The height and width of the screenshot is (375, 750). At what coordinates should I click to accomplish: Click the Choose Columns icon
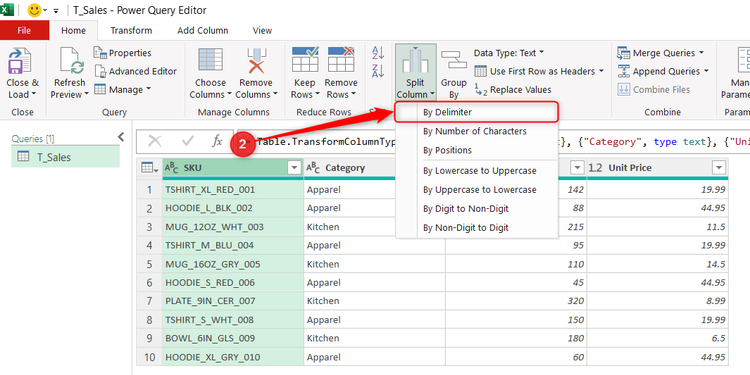pyautogui.click(x=210, y=60)
